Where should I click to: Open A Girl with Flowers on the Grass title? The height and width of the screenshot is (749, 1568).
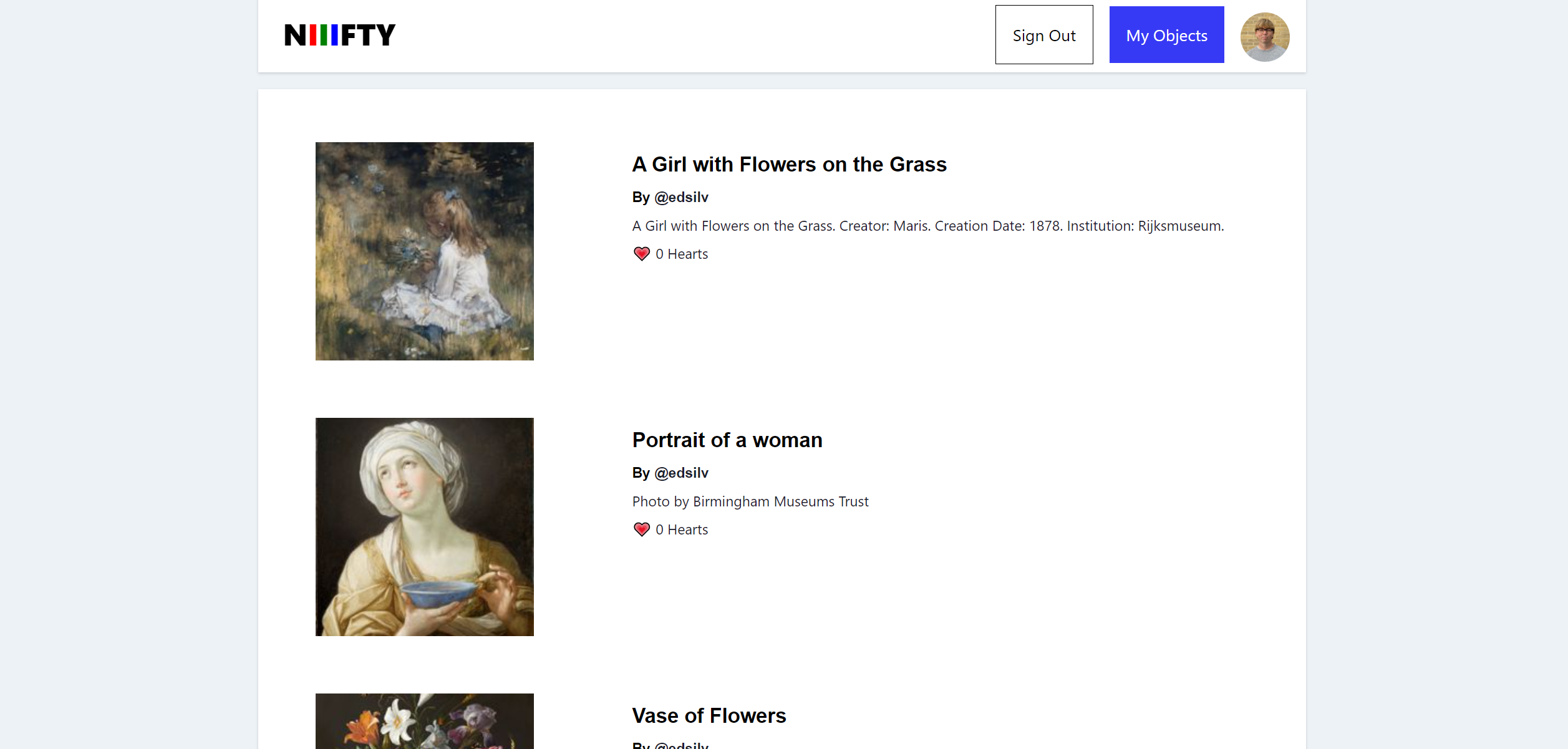pyautogui.click(x=789, y=164)
